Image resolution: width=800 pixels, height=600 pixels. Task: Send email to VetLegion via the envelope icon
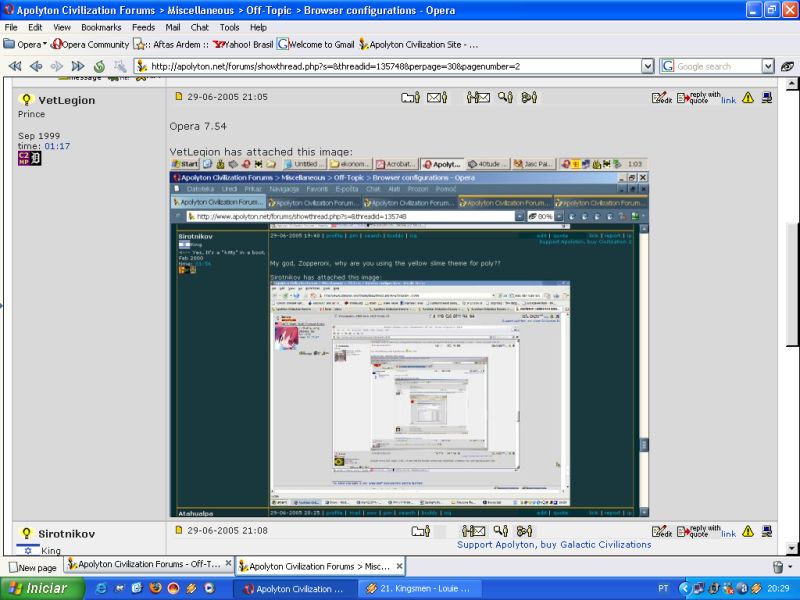(x=436, y=97)
